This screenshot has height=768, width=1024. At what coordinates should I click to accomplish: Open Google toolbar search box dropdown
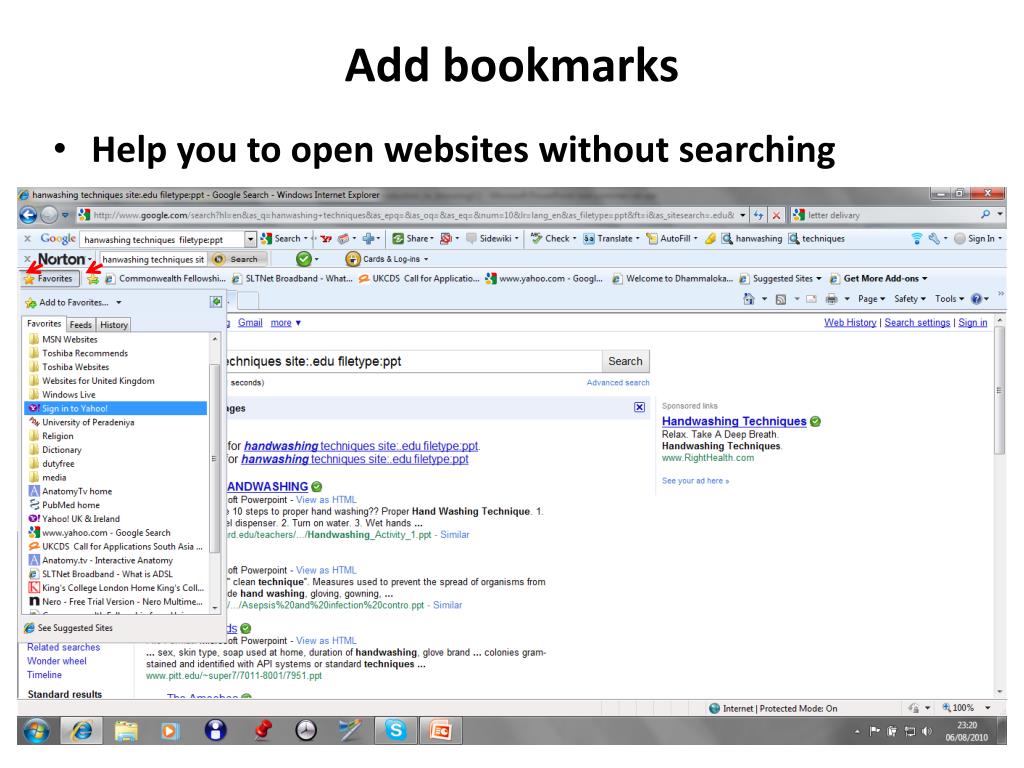tap(250, 240)
